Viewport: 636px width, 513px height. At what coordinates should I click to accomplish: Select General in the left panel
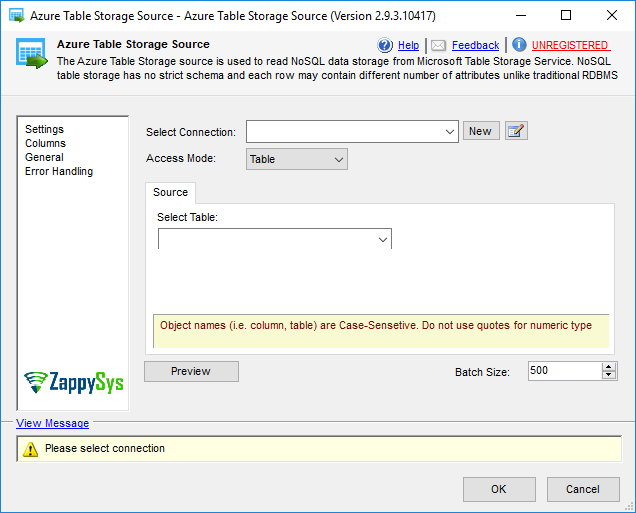(44, 157)
